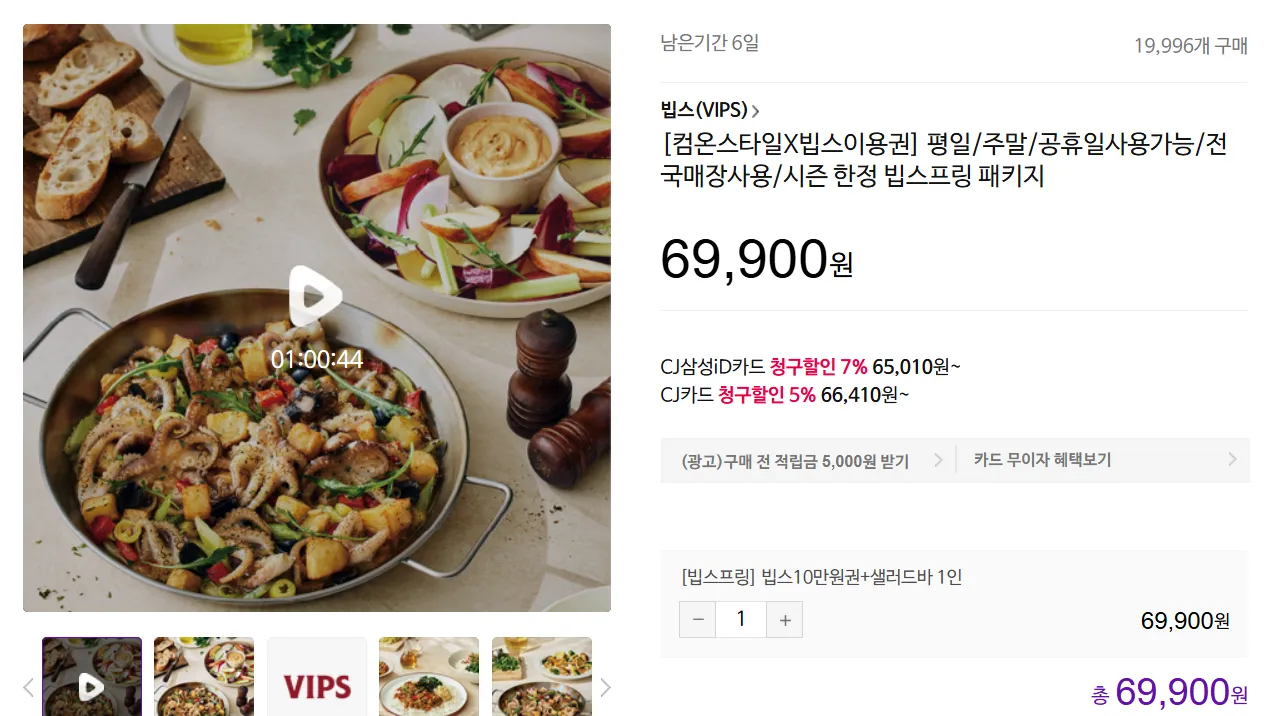Open the second food photo thumbnail
1272x716 pixels.
point(204,677)
